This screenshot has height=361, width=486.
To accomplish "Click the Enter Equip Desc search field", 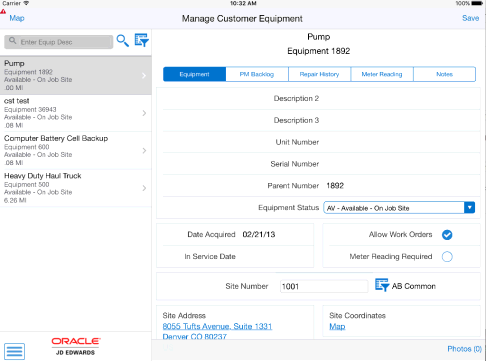I will (x=59, y=42).
